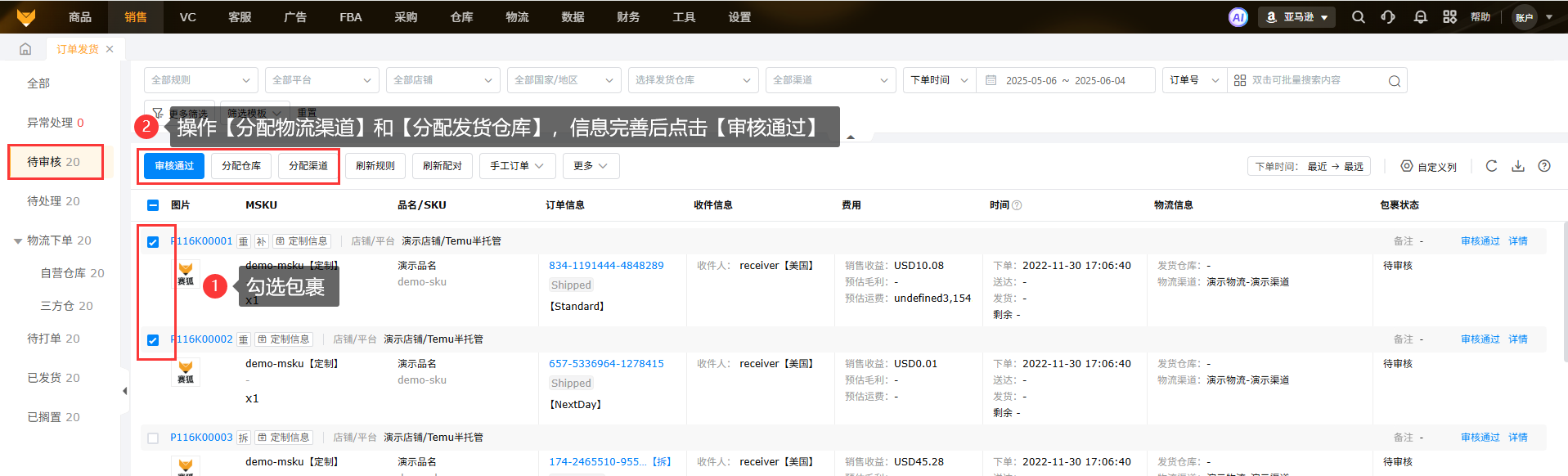This screenshot has width=1568, height=476.
Task: Open the 亚马逊 platform switcher
Action: click(1296, 17)
